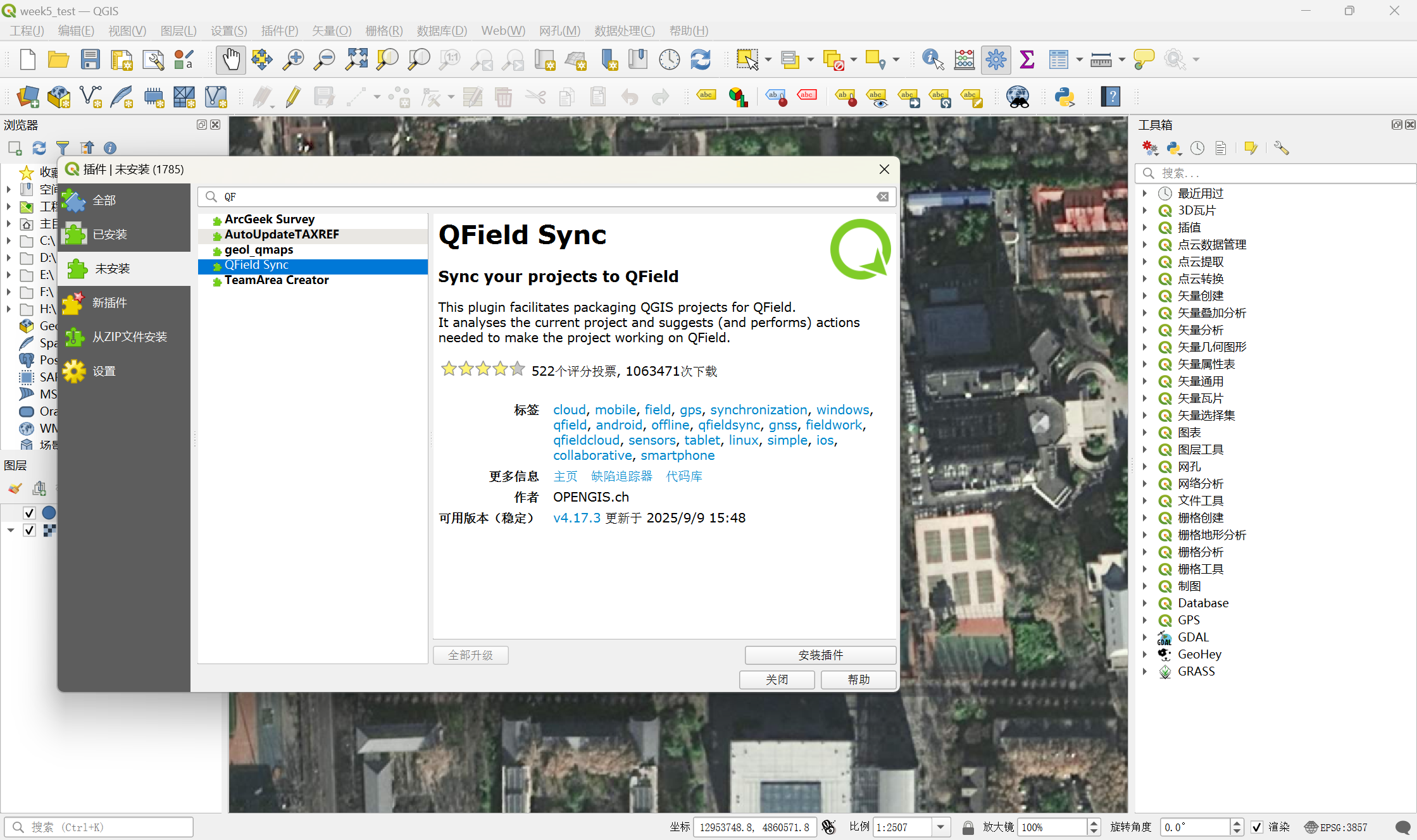The width and height of the screenshot is (1417, 840).
Task: Toggle the Render checkbox in status bar
Action: [1257, 827]
